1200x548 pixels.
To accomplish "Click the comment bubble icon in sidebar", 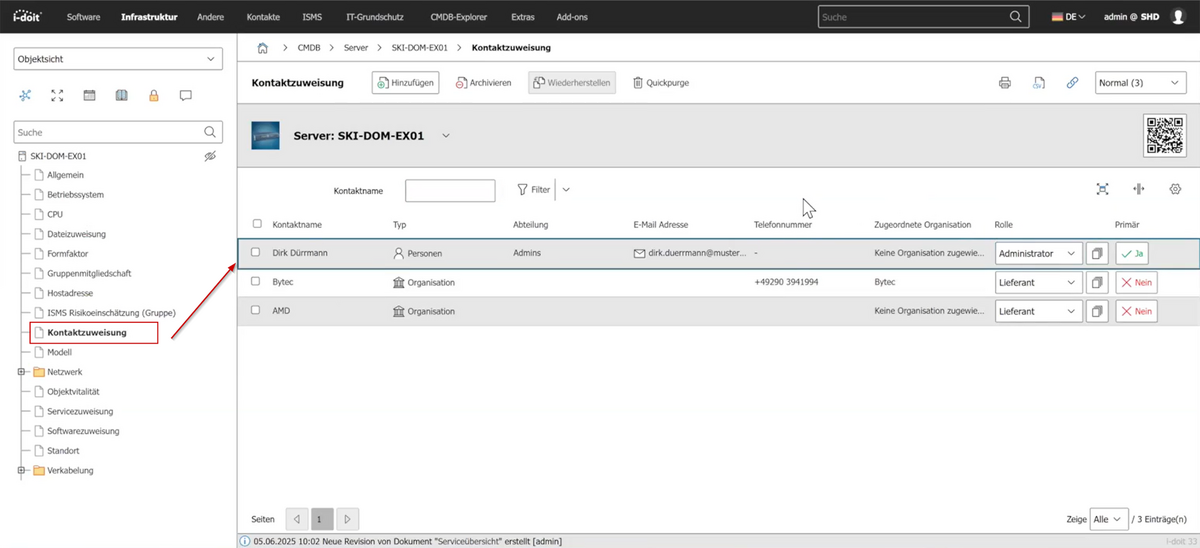I will [x=185, y=96].
